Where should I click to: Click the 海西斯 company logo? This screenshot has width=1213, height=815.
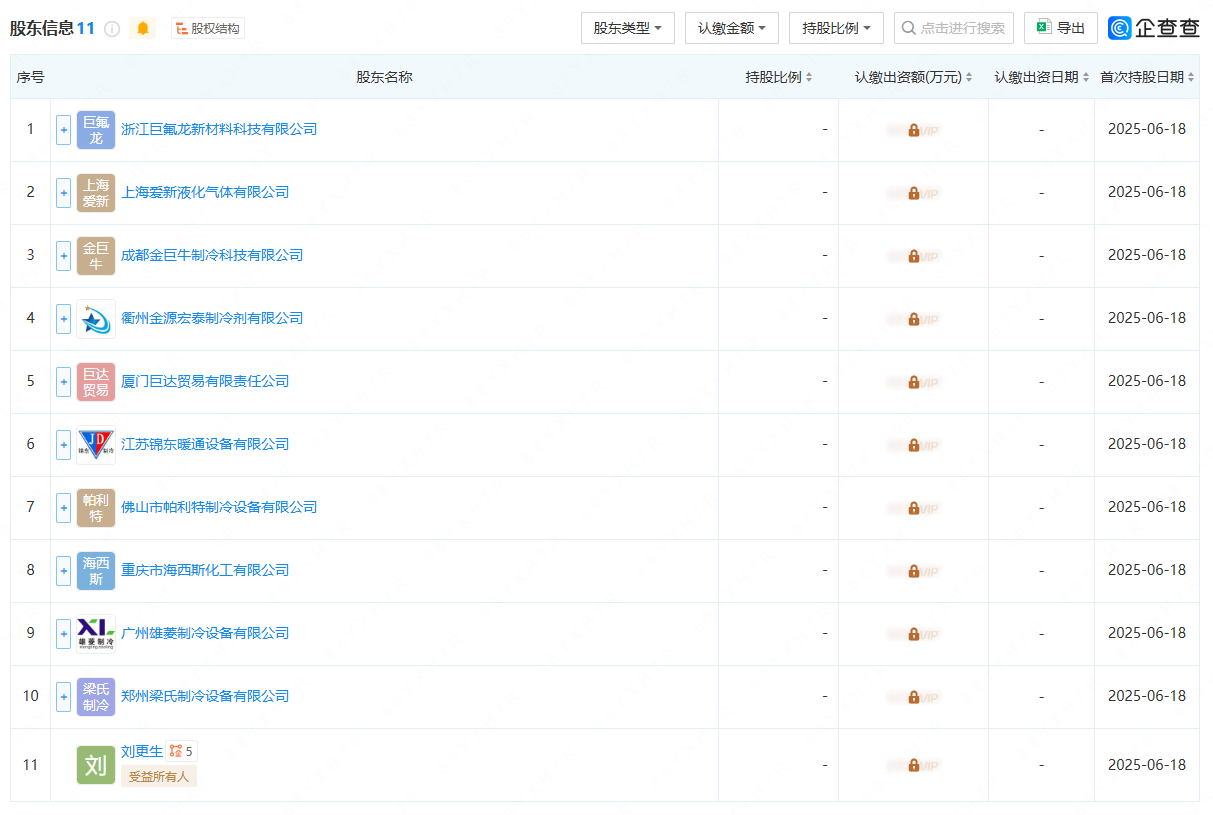[96, 571]
